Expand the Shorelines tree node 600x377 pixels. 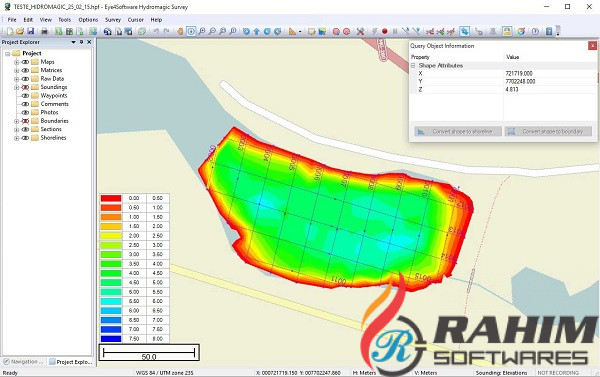pos(16,138)
